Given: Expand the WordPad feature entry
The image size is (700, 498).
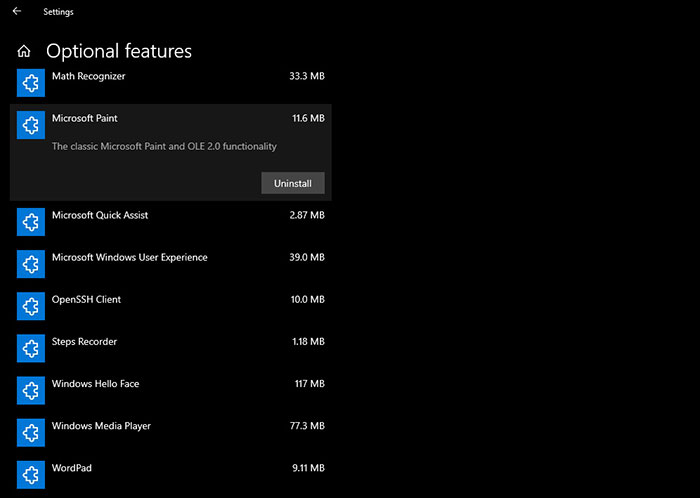Looking at the screenshot, I should pyautogui.click(x=171, y=475).
